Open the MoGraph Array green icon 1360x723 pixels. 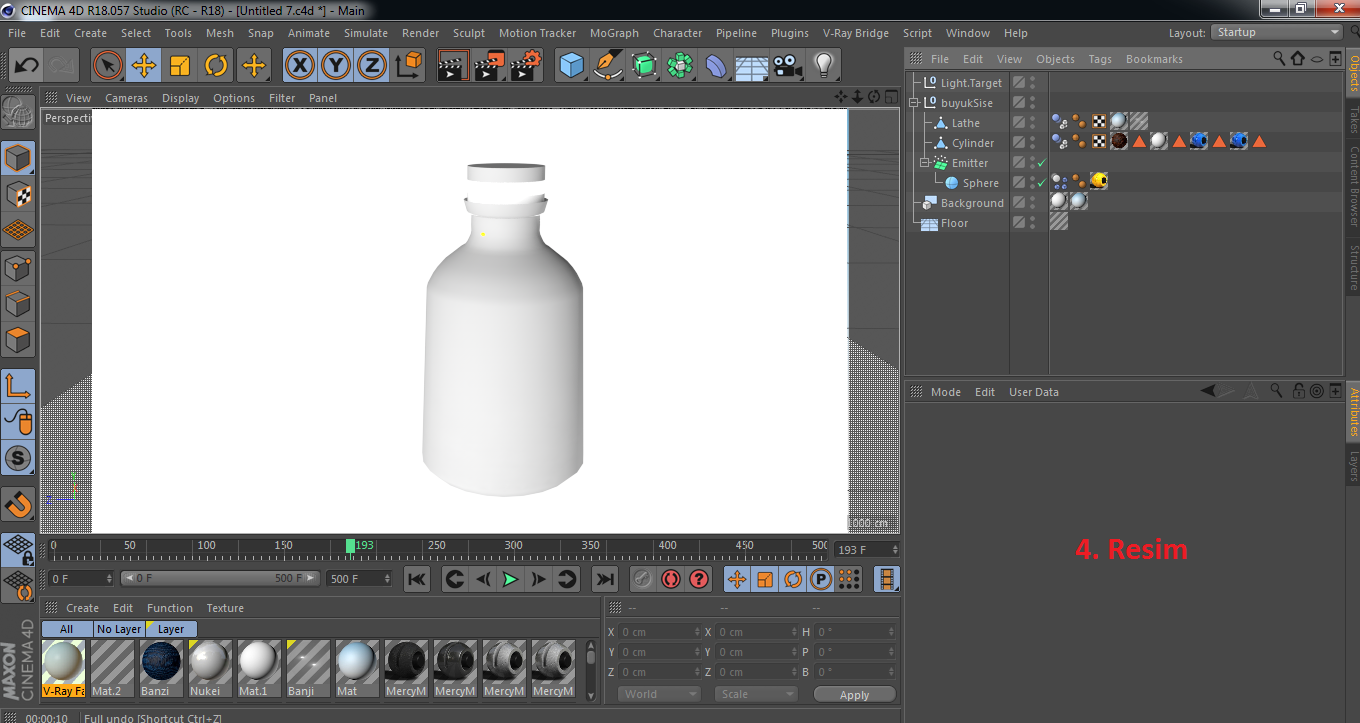tap(680, 66)
